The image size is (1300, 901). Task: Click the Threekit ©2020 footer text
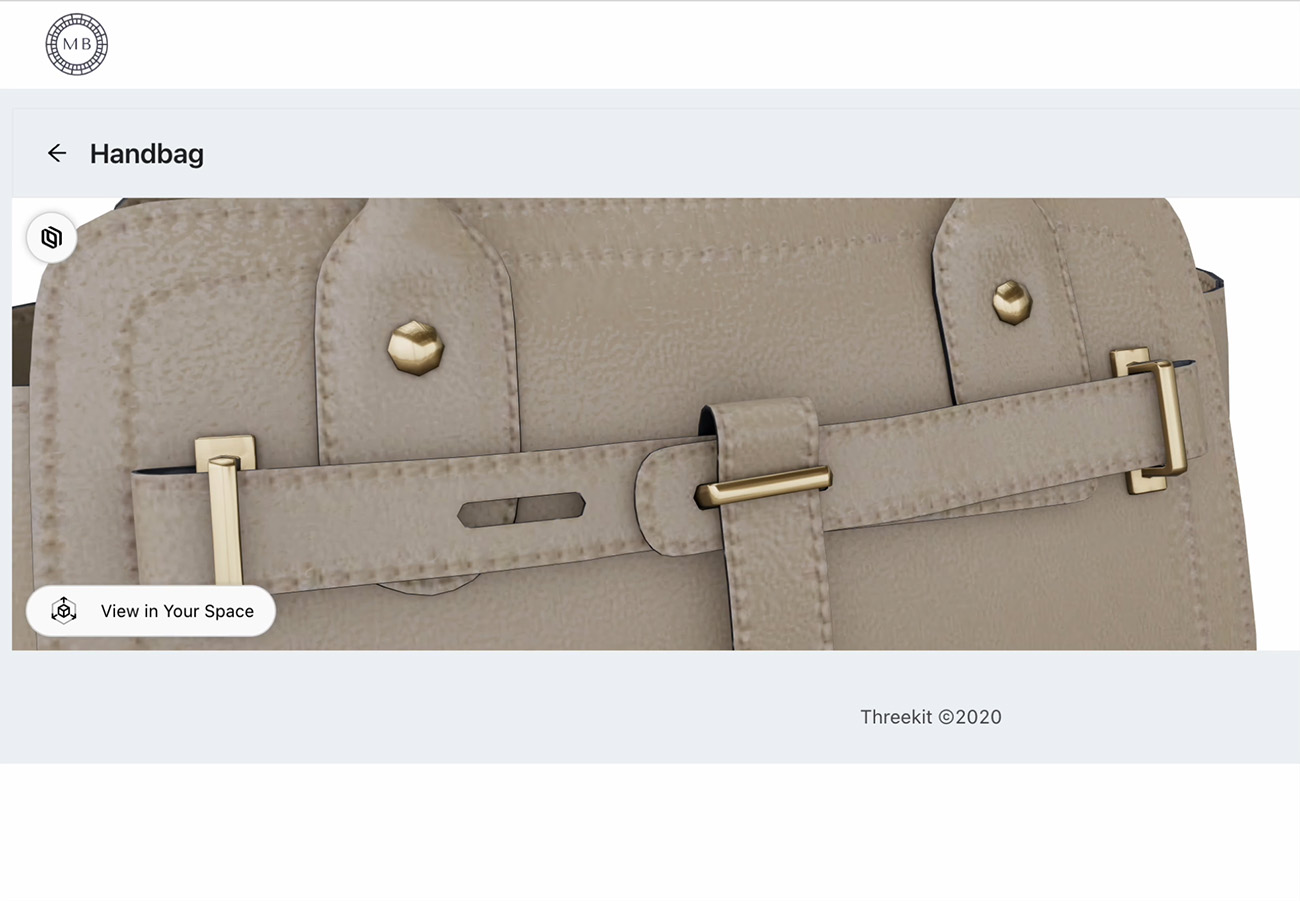tap(931, 717)
